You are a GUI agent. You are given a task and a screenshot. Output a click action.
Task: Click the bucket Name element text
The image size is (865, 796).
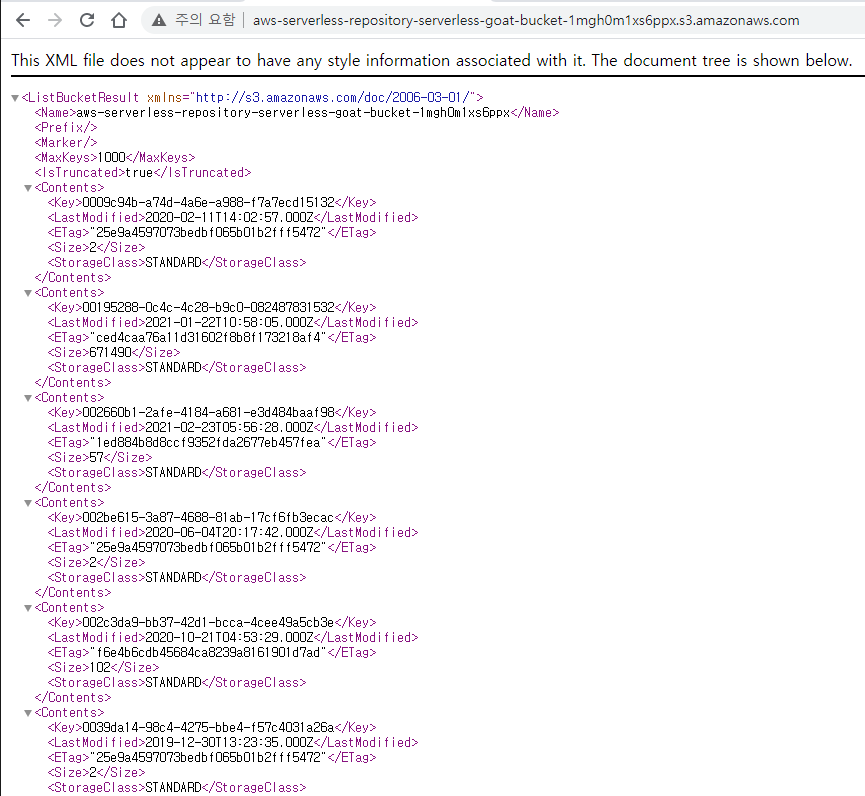[x=293, y=113]
